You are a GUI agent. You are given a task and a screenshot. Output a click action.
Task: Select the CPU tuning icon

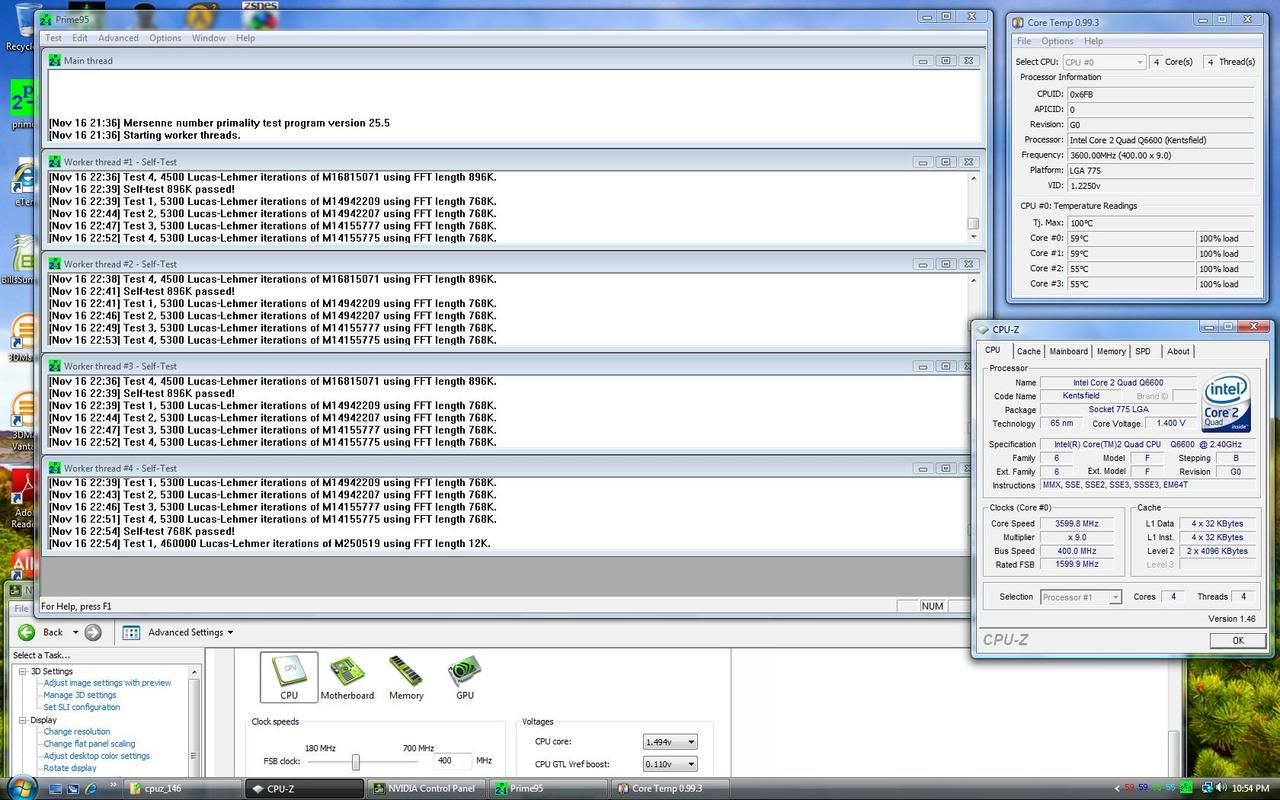(x=289, y=677)
